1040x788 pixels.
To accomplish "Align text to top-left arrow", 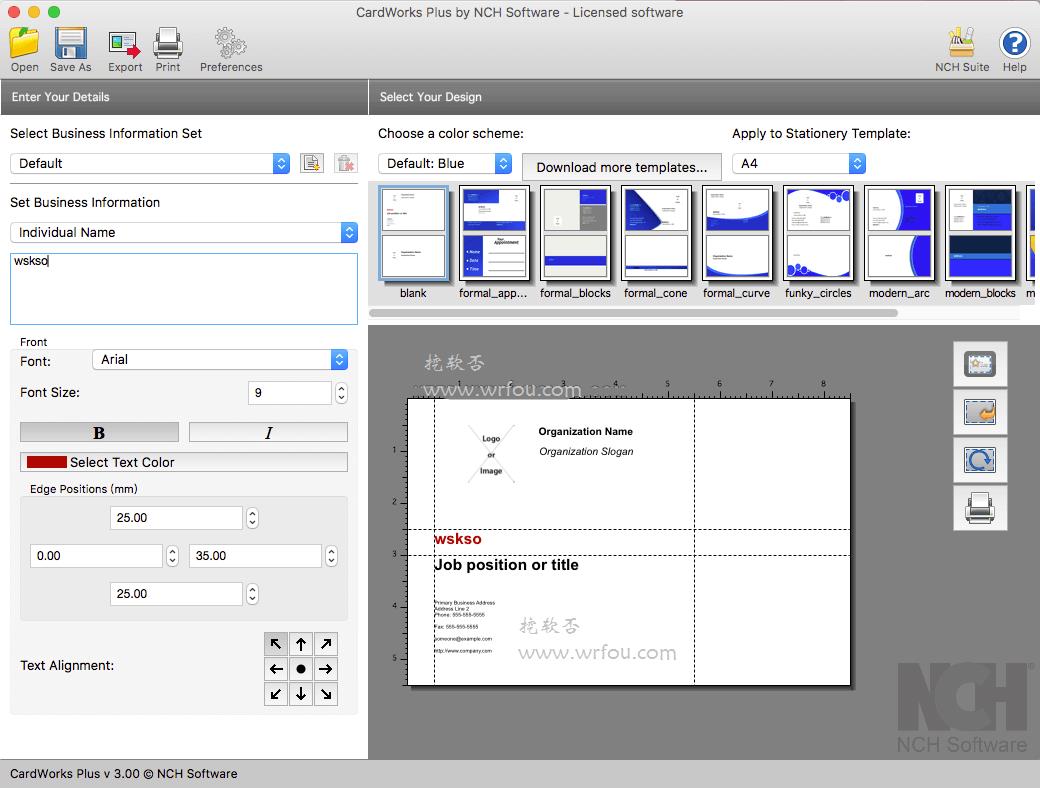I will click(x=276, y=644).
